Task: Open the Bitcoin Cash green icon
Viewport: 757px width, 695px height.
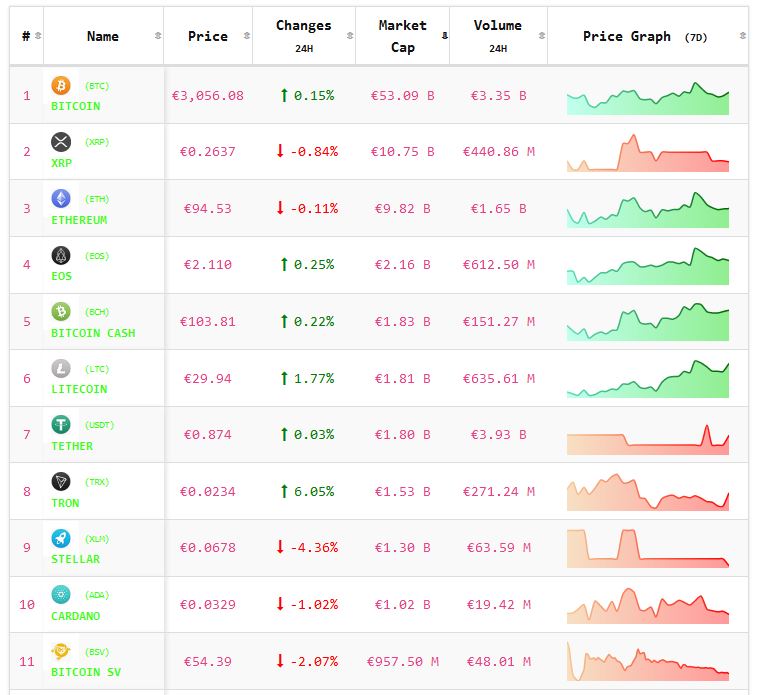Action: [x=61, y=312]
